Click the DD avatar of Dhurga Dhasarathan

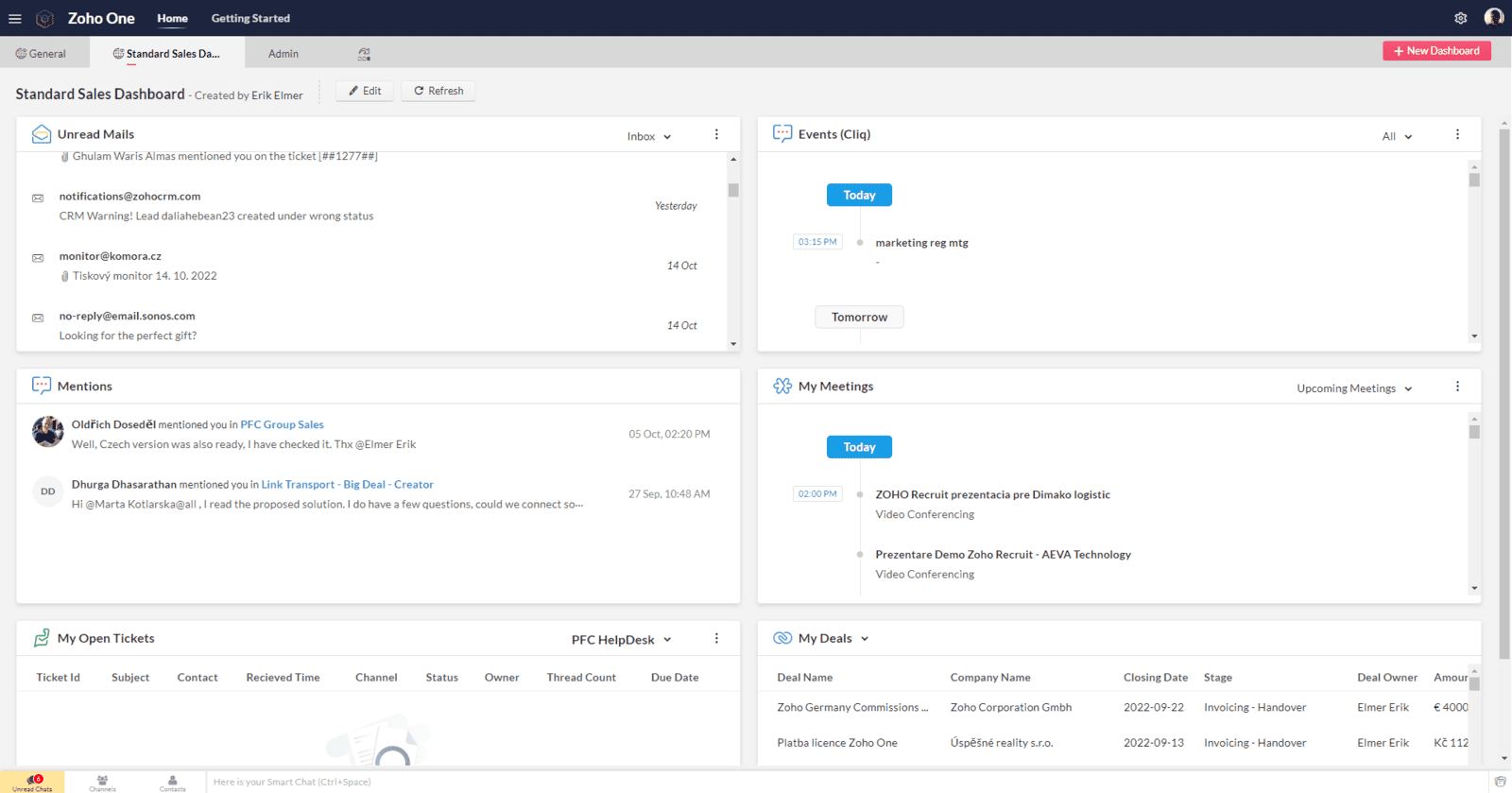click(x=47, y=491)
